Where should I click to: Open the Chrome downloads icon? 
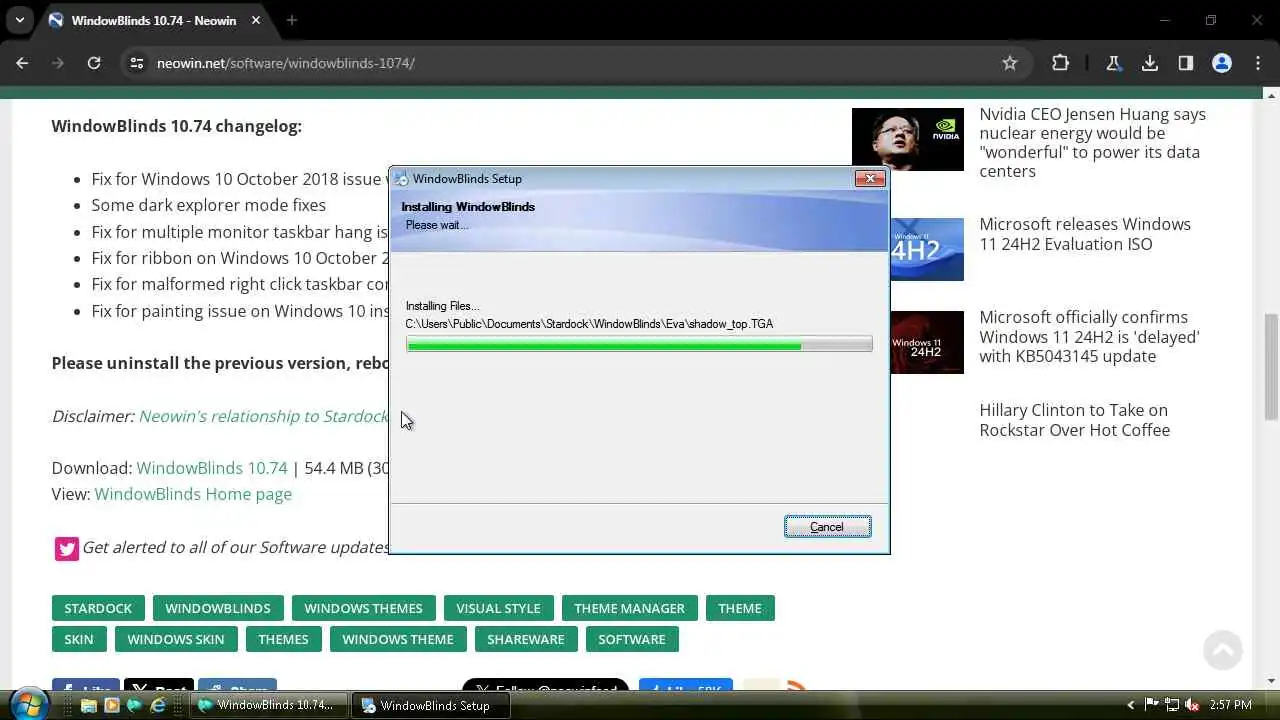tap(1150, 63)
